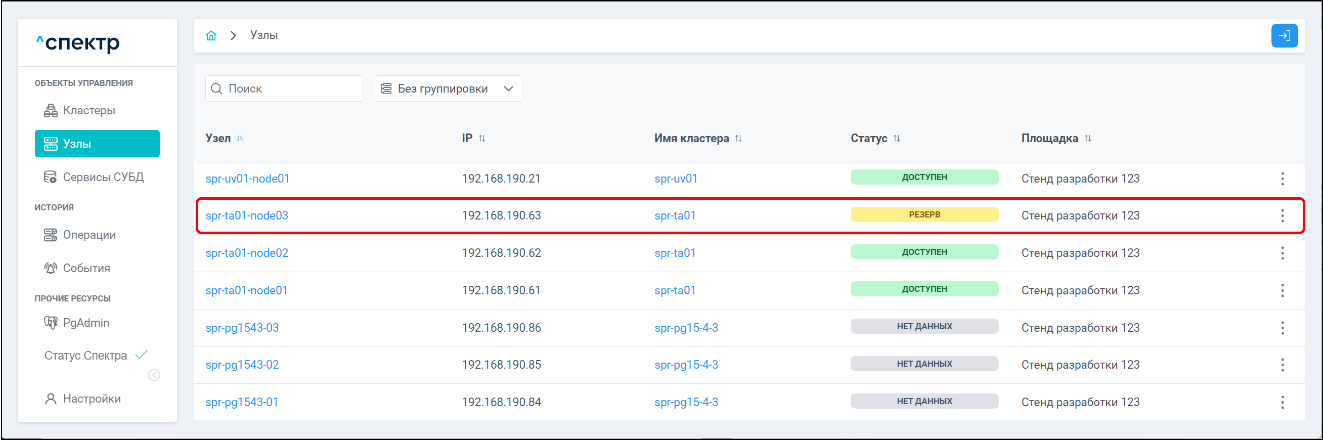Image resolution: width=1323 pixels, height=440 pixels.
Task: Collapse the sidebar with the arrow icon
Action: point(154,376)
